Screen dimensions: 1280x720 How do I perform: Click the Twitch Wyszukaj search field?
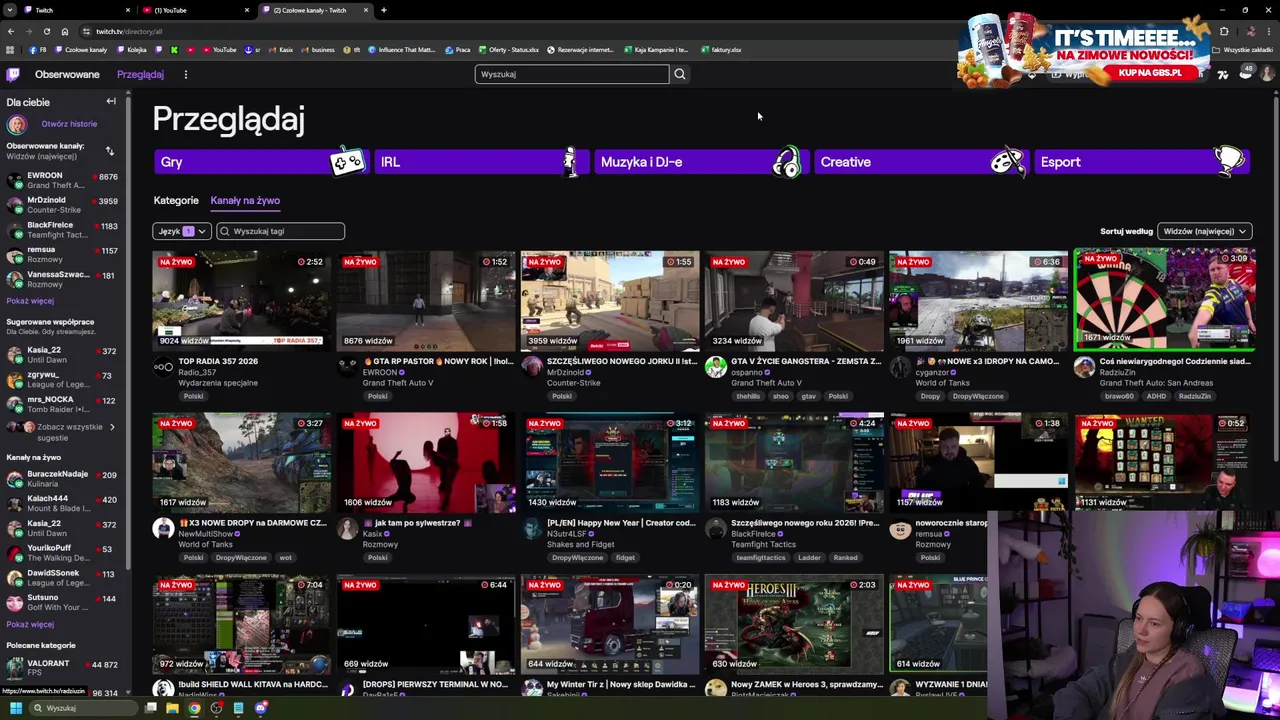[x=572, y=74]
